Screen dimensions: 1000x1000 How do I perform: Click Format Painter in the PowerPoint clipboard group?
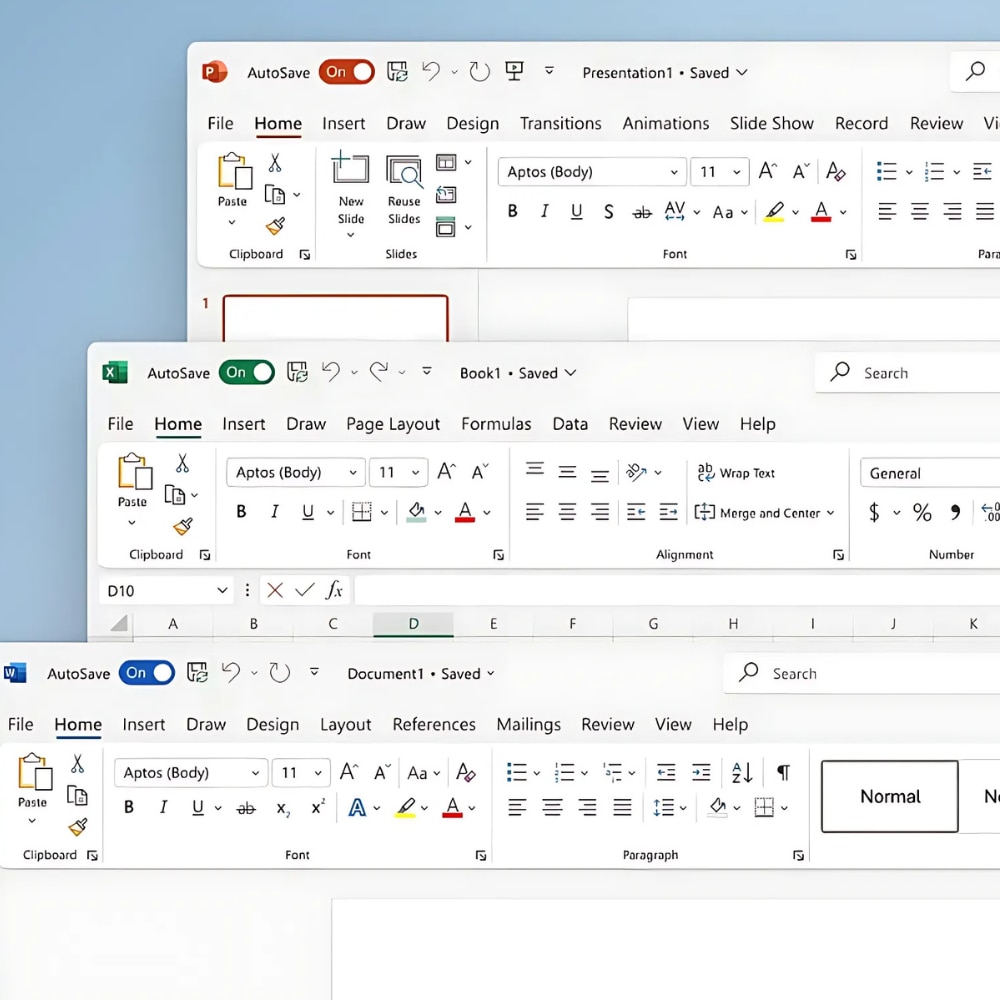275,226
